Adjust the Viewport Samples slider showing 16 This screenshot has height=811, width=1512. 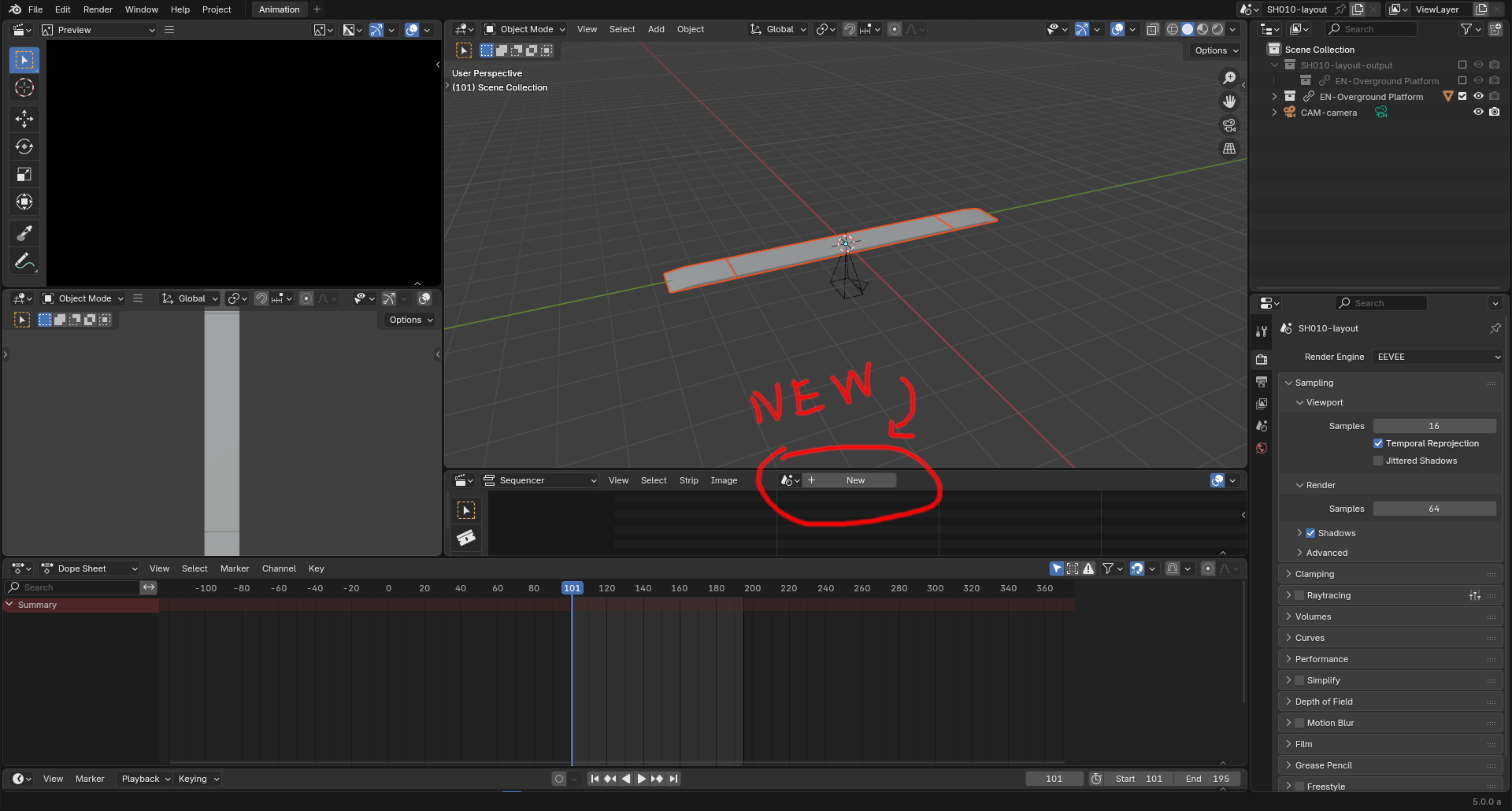1434,427
